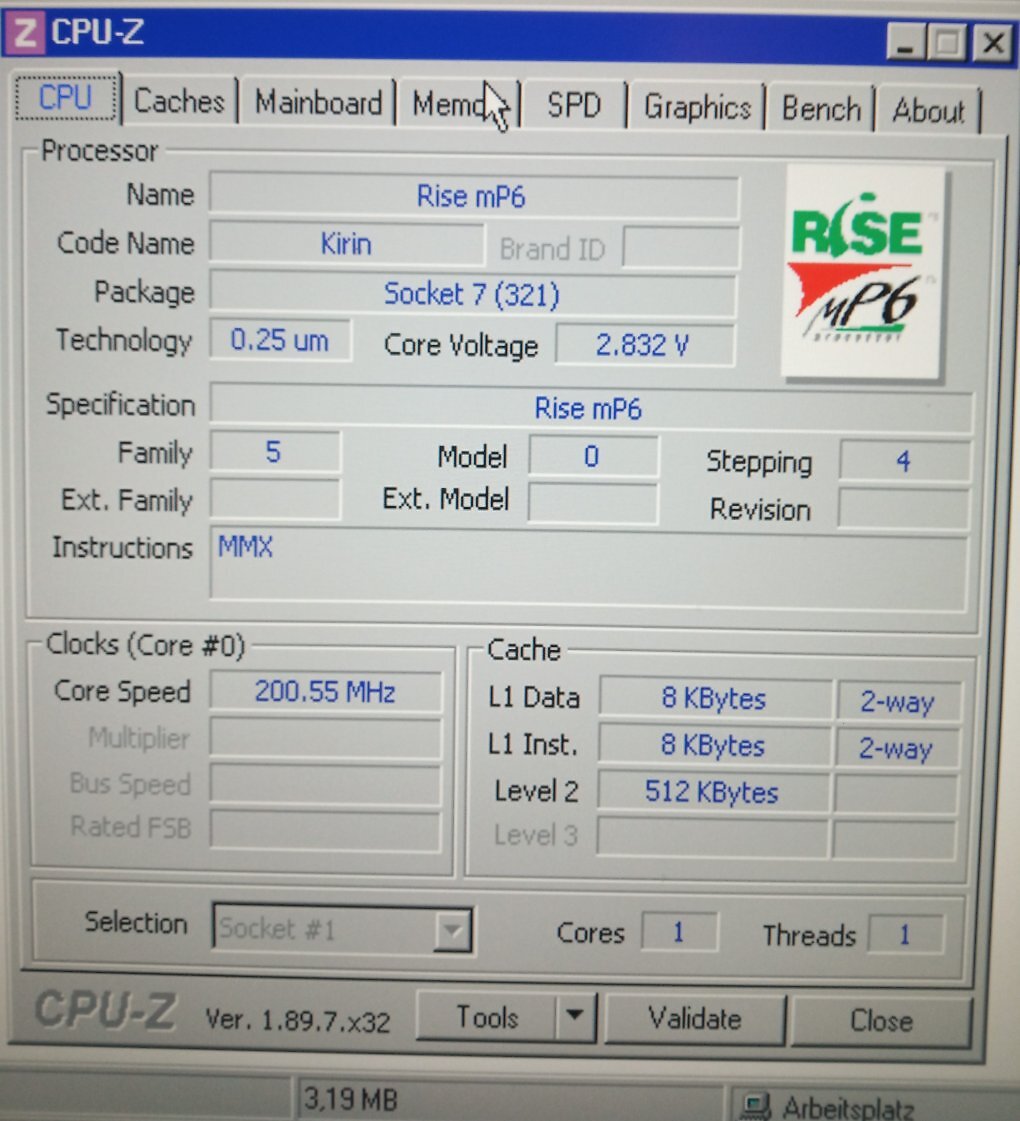The width and height of the screenshot is (1020, 1121).
Task: Click the Package value 'Socket 7 (321)'
Action: (472, 294)
